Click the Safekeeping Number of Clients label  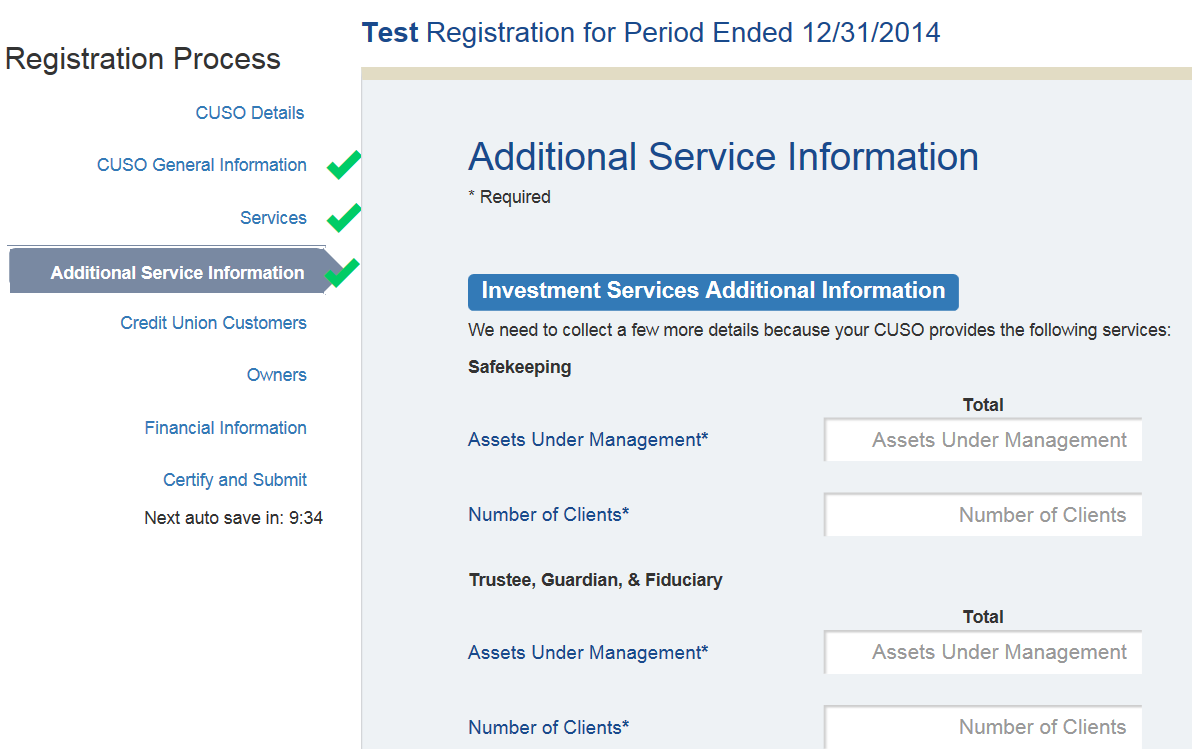tap(548, 515)
